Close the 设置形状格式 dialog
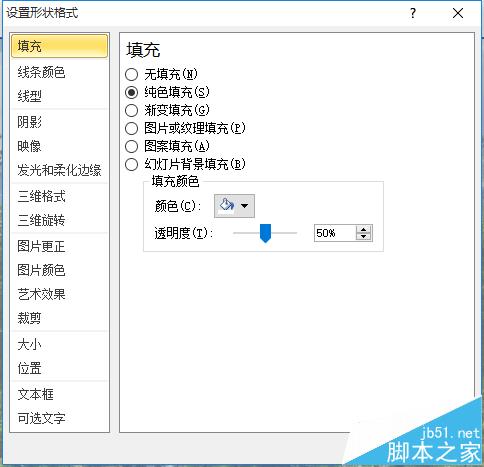 (458, 13)
